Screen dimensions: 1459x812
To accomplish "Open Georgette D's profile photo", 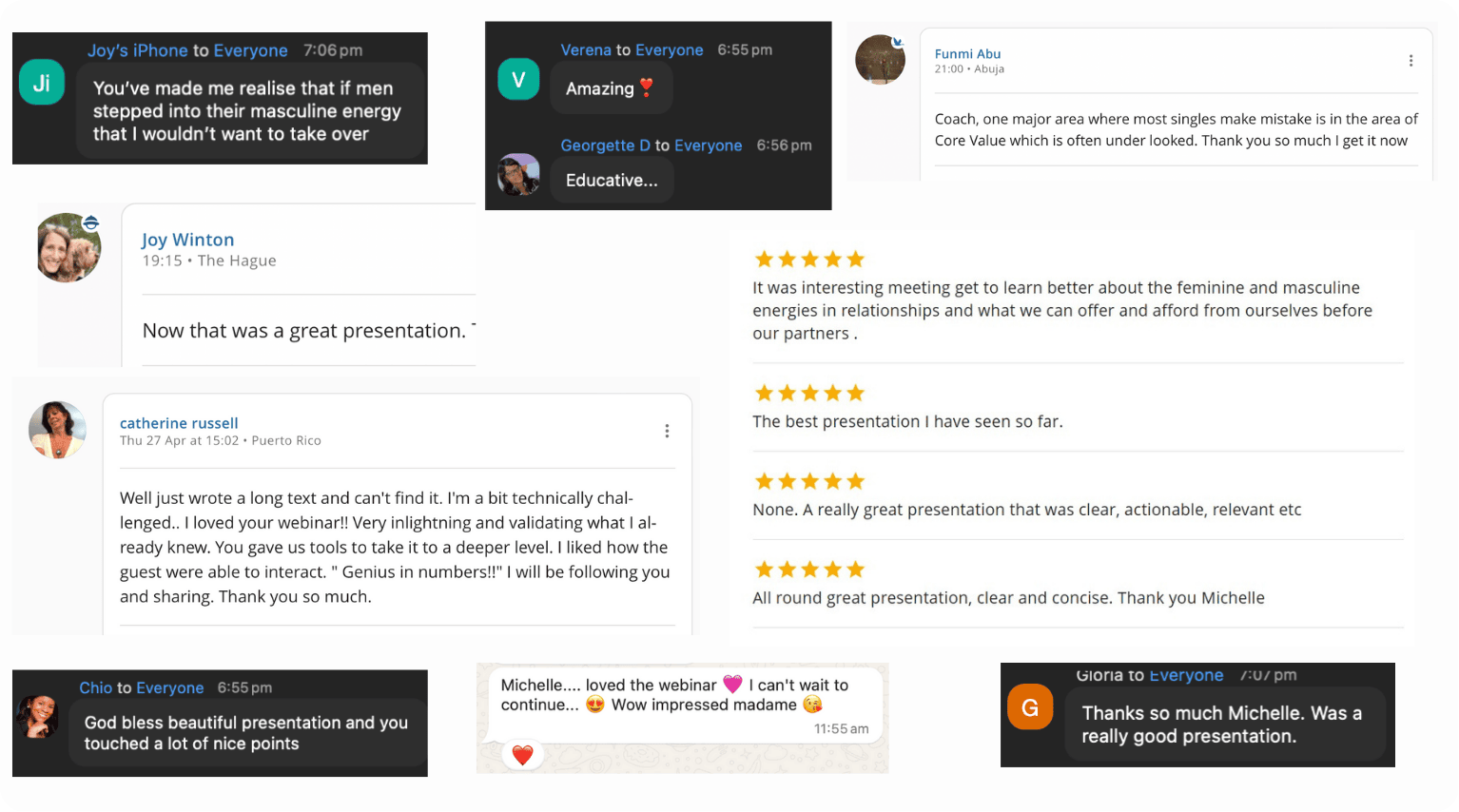I will point(518,175).
